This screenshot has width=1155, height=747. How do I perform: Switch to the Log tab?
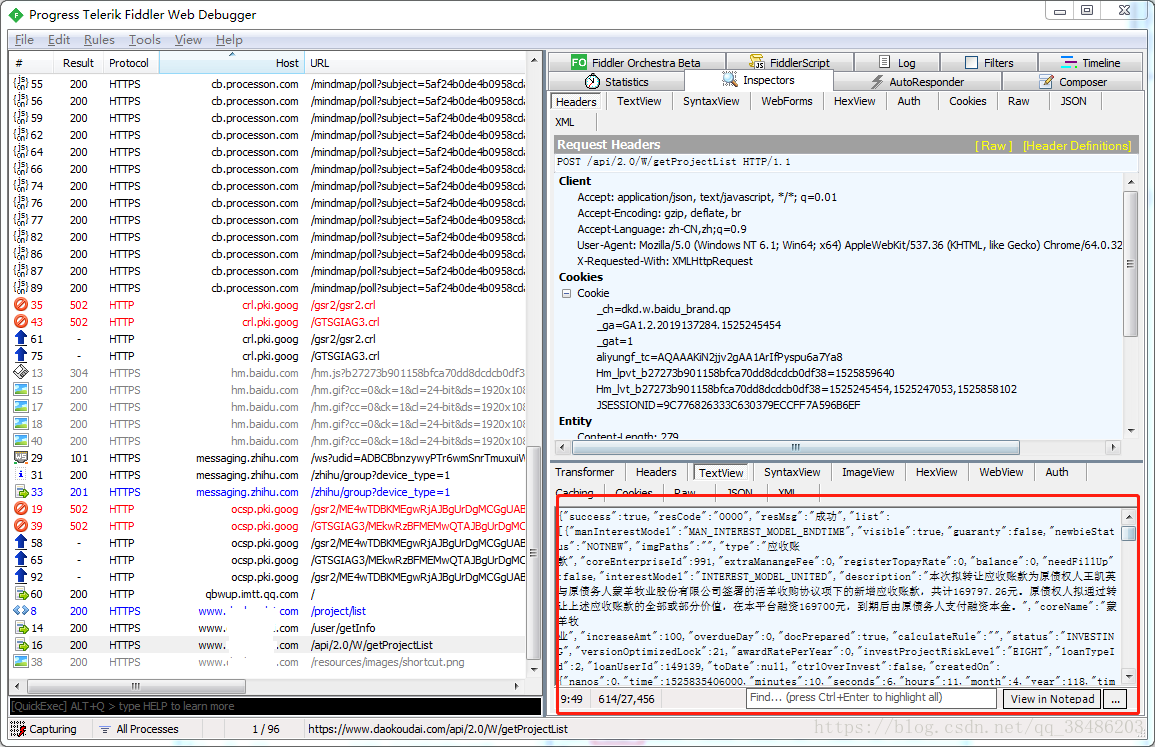(x=897, y=63)
